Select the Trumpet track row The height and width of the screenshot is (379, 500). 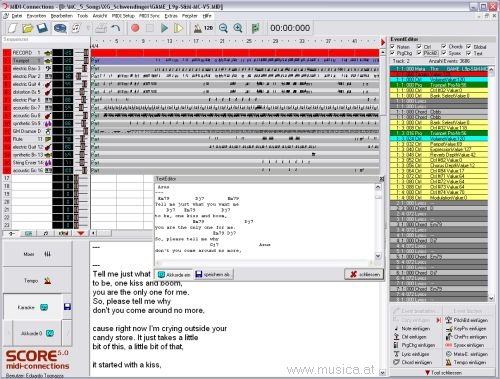point(27,61)
